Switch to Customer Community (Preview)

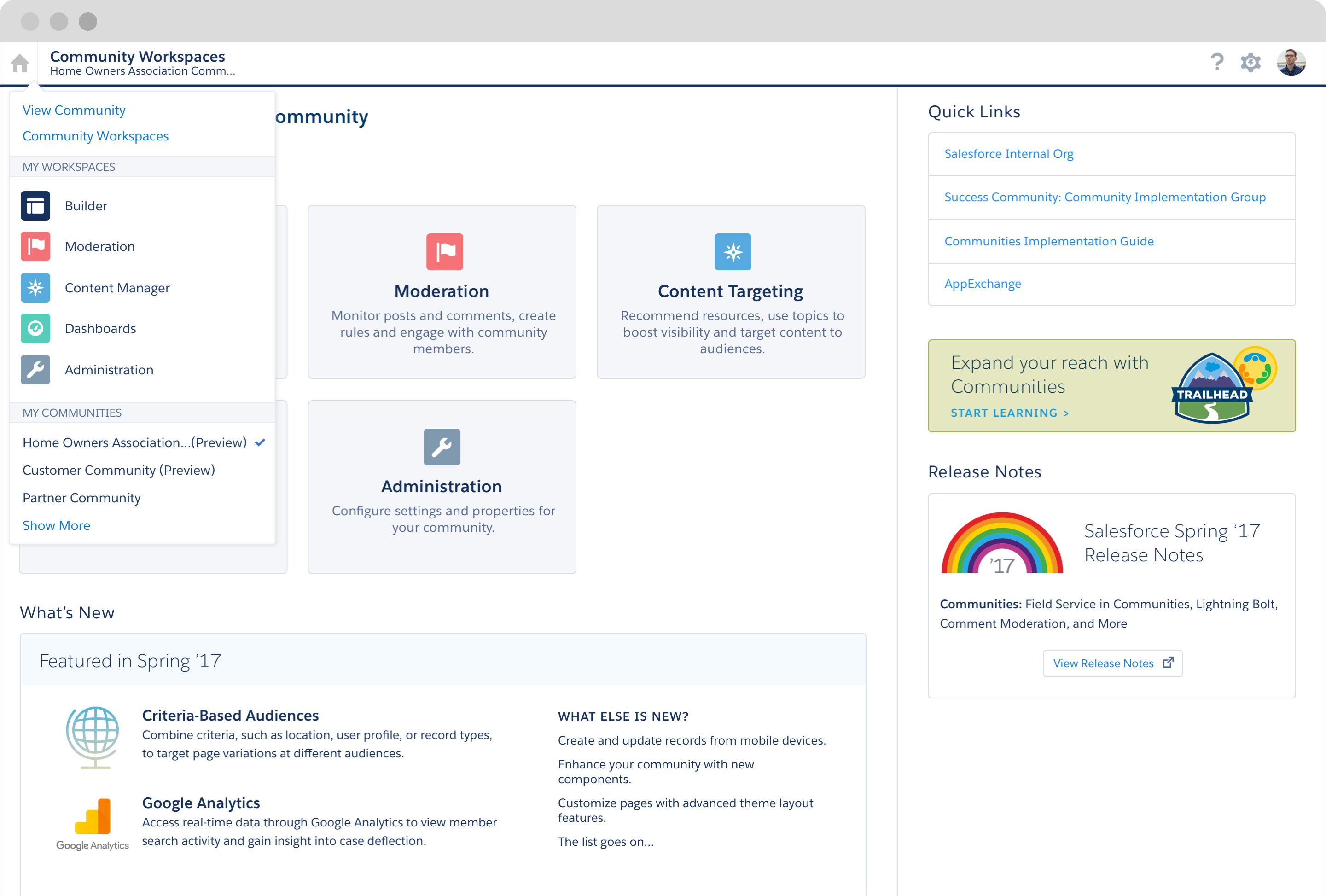(119, 470)
